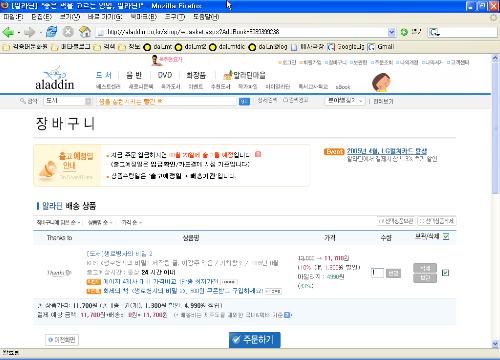Click the 이전화면 previous screen button

point(62,340)
